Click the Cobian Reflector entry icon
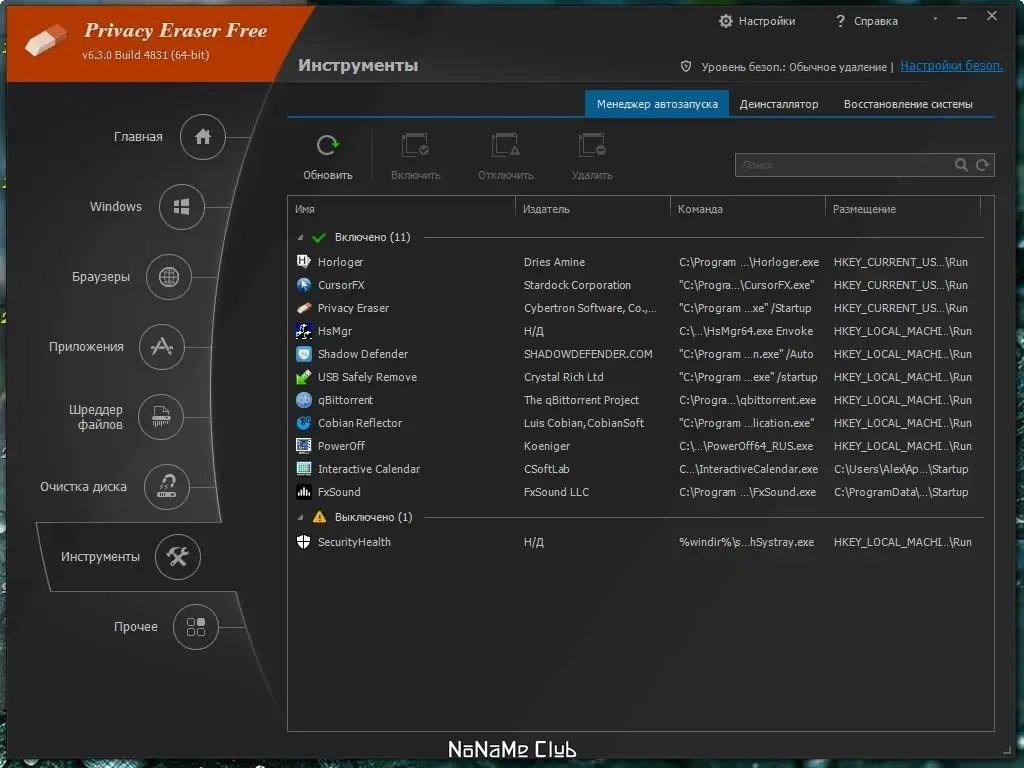The image size is (1024, 768). pyautogui.click(x=304, y=423)
